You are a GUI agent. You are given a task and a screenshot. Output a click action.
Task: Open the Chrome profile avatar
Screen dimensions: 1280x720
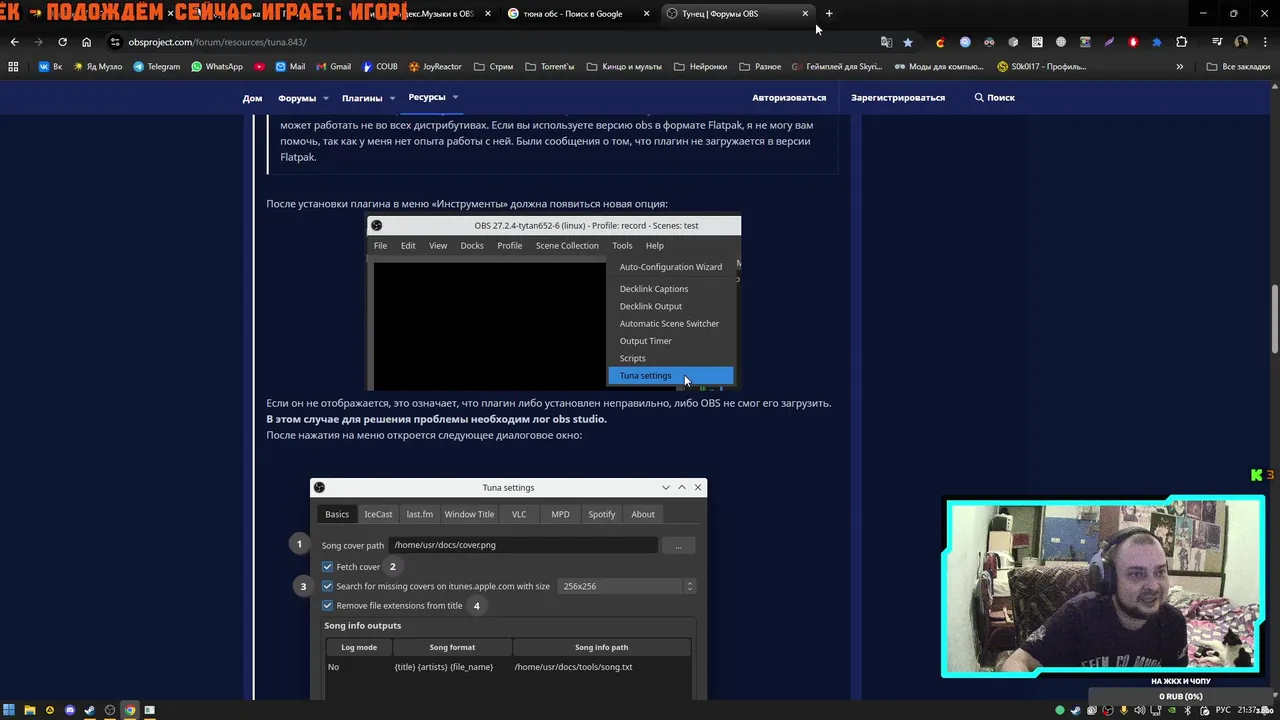pos(1241,42)
